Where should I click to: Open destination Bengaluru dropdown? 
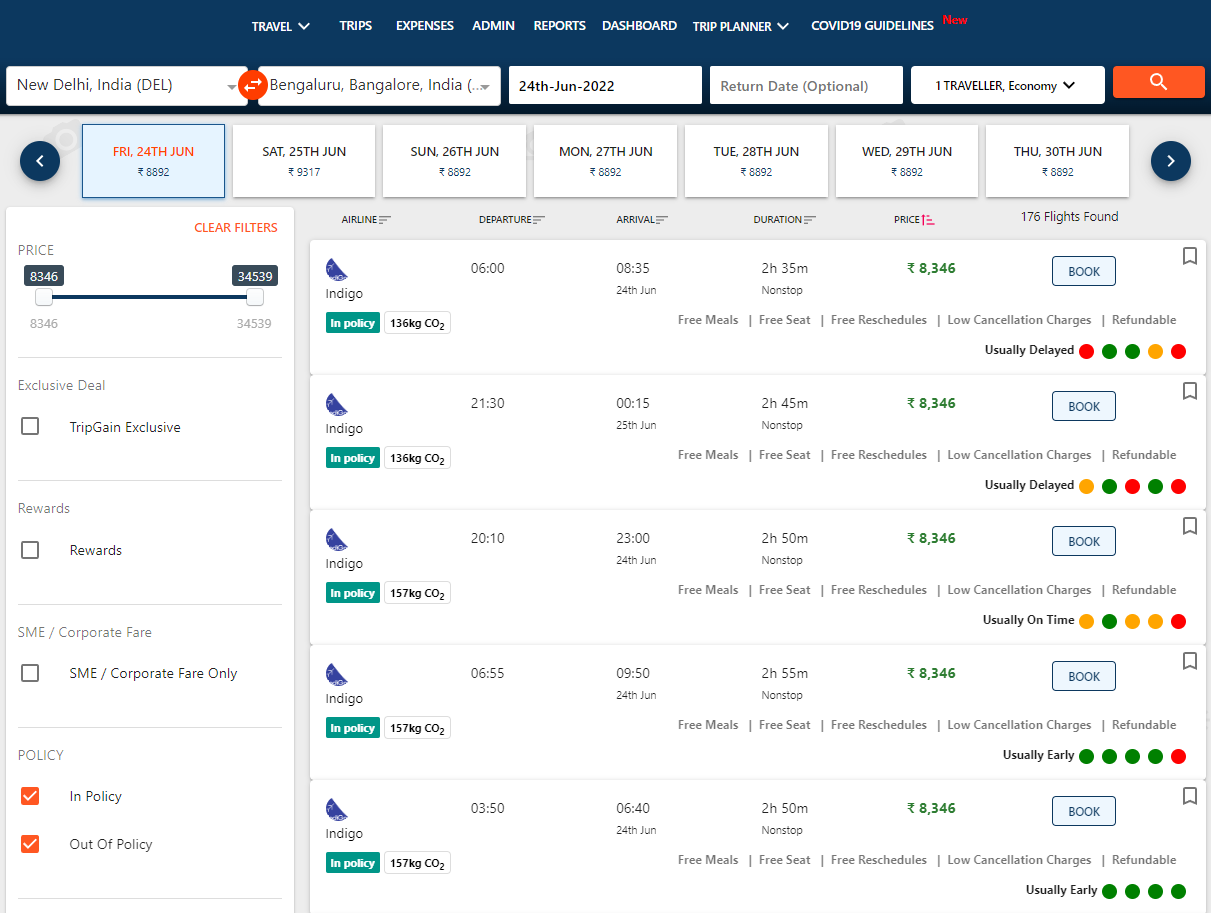point(380,85)
